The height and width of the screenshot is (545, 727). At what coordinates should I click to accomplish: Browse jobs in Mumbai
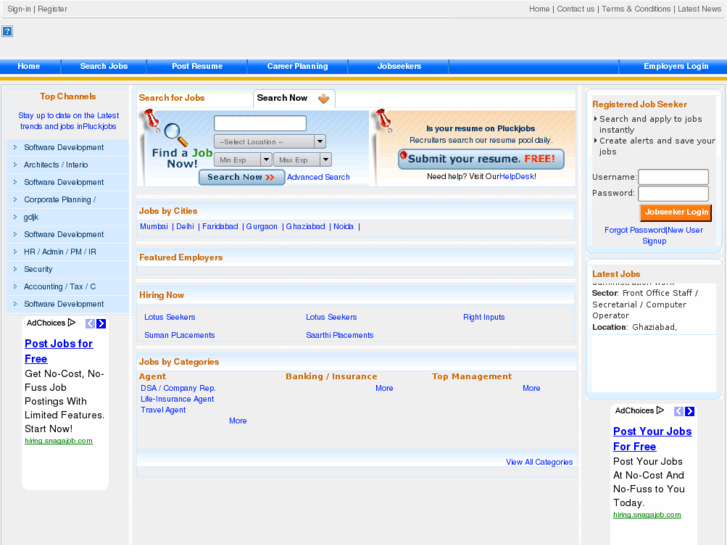click(x=154, y=226)
